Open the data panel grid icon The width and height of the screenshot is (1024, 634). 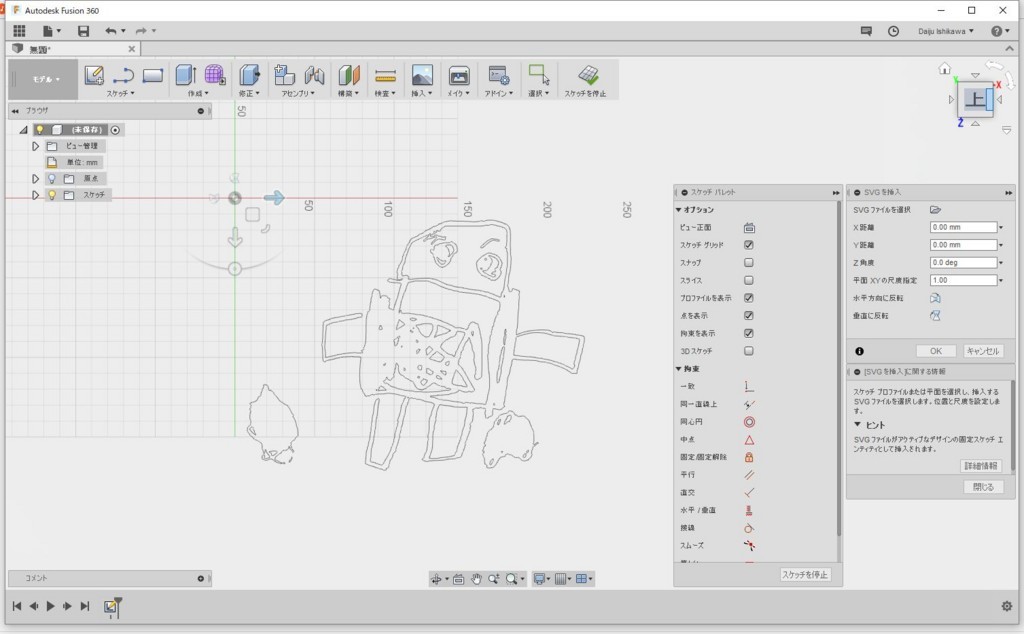pyautogui.click(x=20, y=31)
